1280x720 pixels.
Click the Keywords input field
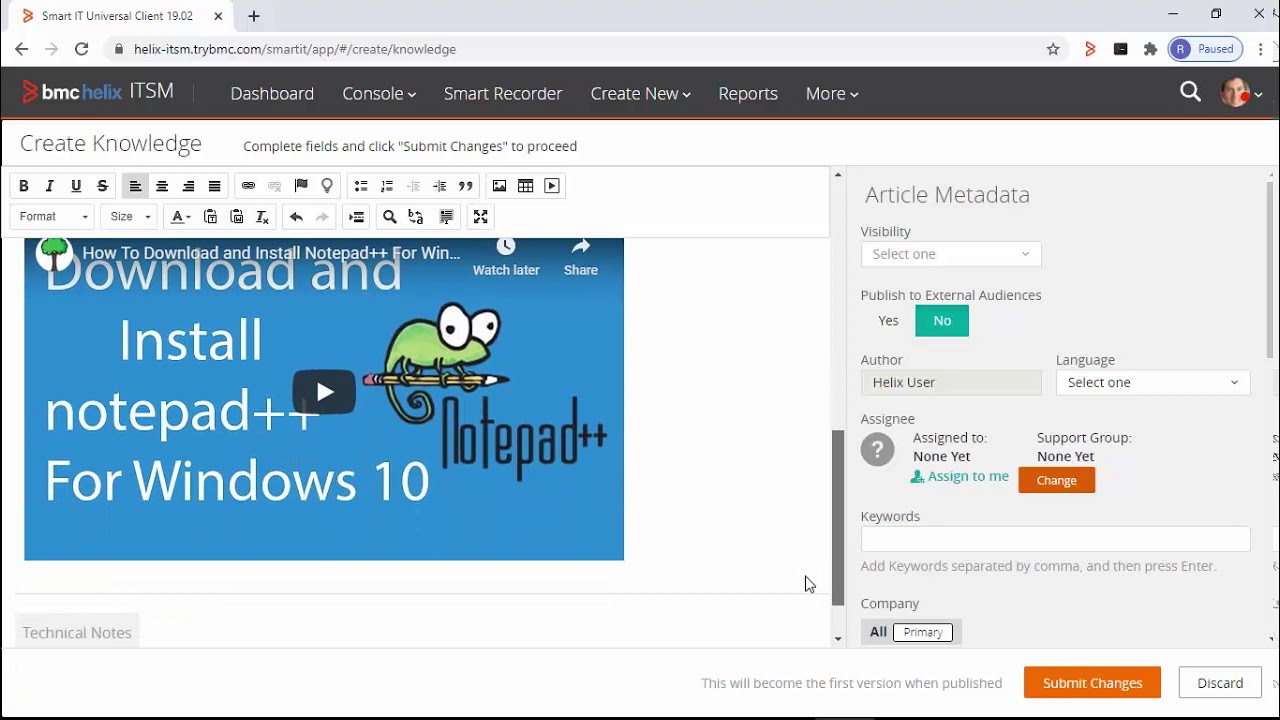pos(1055,539)
